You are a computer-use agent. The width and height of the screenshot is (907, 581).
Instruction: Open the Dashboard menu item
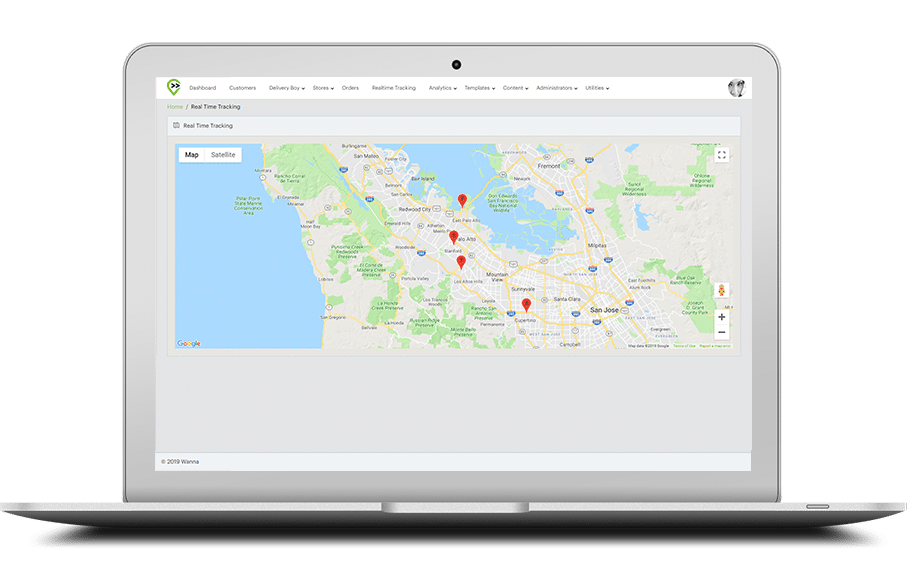tap(202, 88)
